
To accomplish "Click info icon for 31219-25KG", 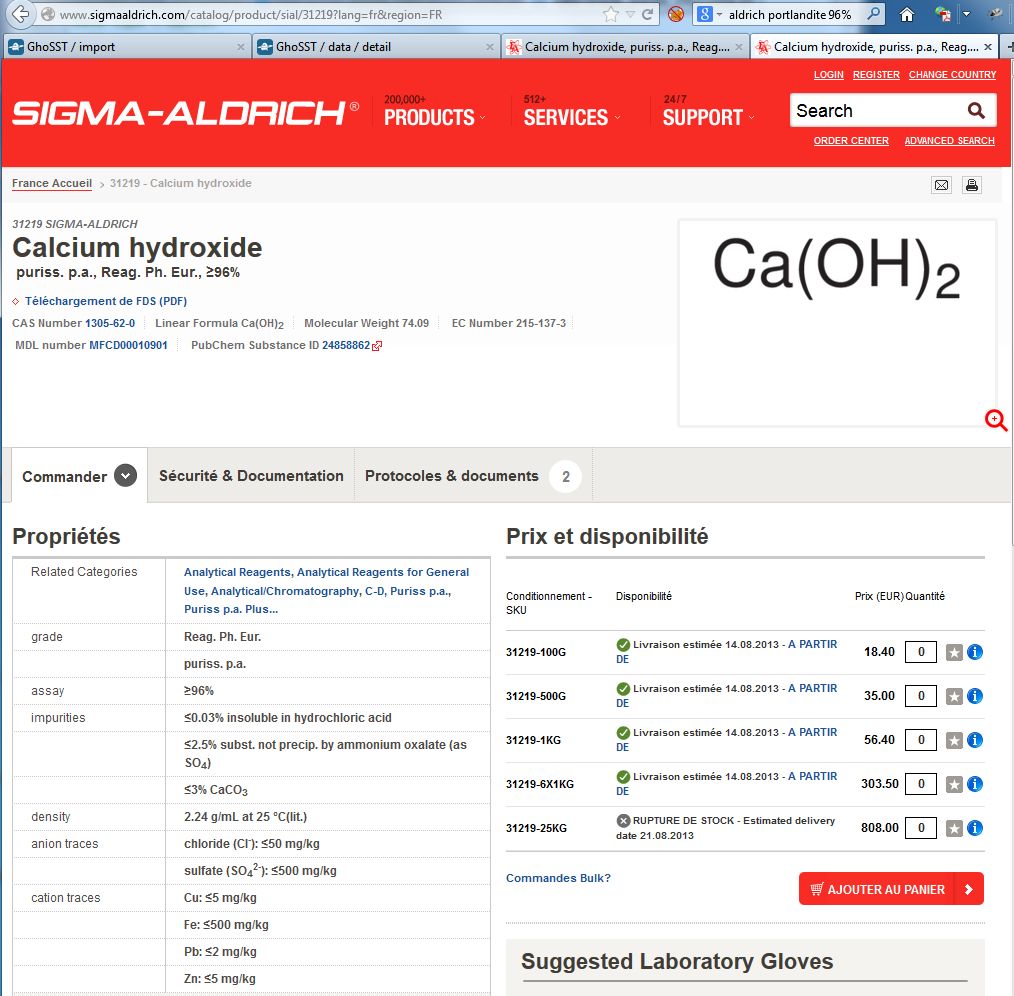I will [975, 828].
